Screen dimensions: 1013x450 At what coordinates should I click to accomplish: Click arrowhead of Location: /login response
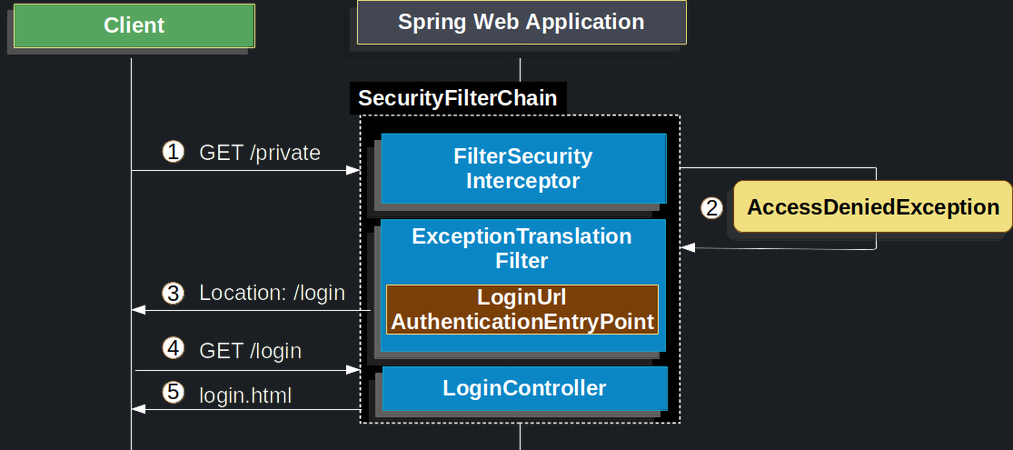[139, 310]
